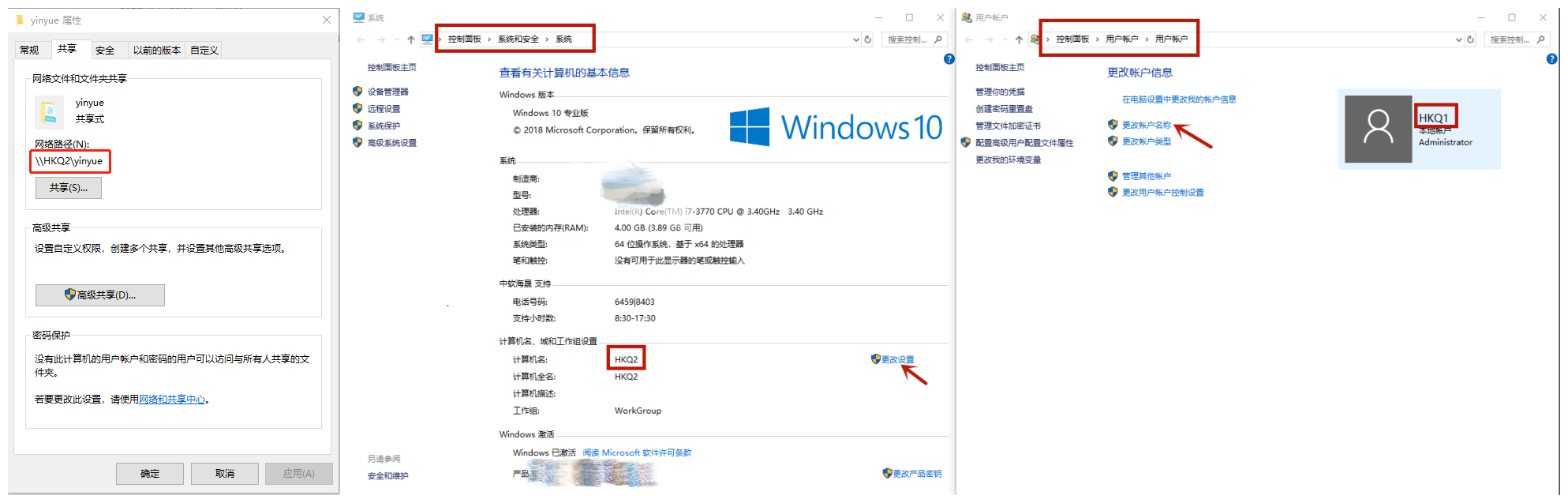
Task: Open 设备管理器
Action: pos(387,92)
